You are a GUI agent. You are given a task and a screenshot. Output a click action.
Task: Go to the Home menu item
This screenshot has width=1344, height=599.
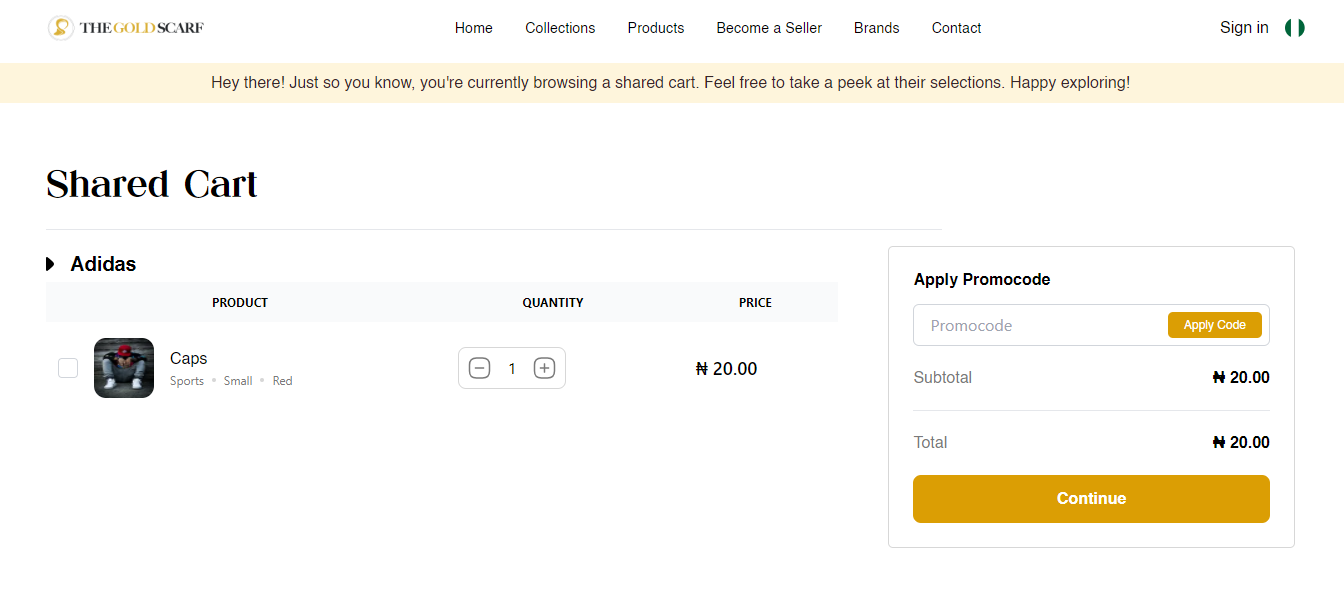pos(473,28)
